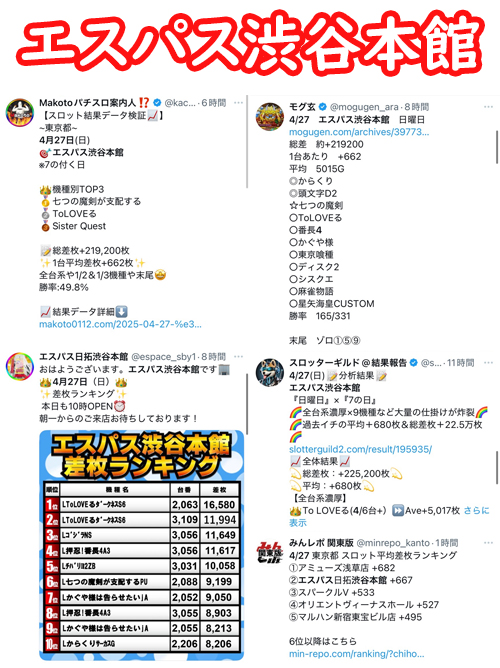Open min-repo.com/ranking link
Screen dimensions: 500x668
[x=356, y=654]
